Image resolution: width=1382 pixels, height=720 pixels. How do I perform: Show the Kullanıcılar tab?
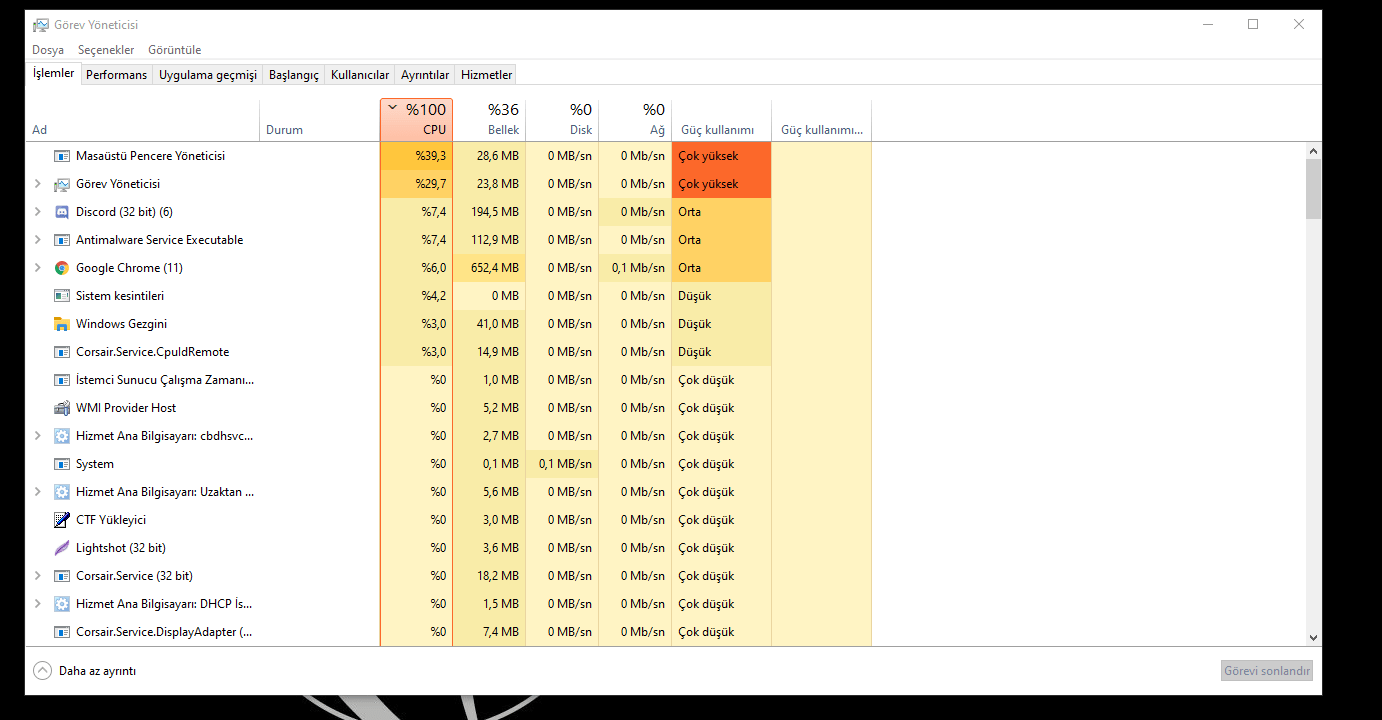tap(360, 75)
